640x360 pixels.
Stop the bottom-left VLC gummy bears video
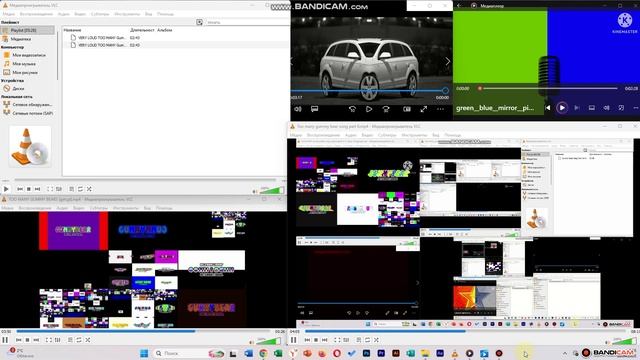tap(27, 340)
